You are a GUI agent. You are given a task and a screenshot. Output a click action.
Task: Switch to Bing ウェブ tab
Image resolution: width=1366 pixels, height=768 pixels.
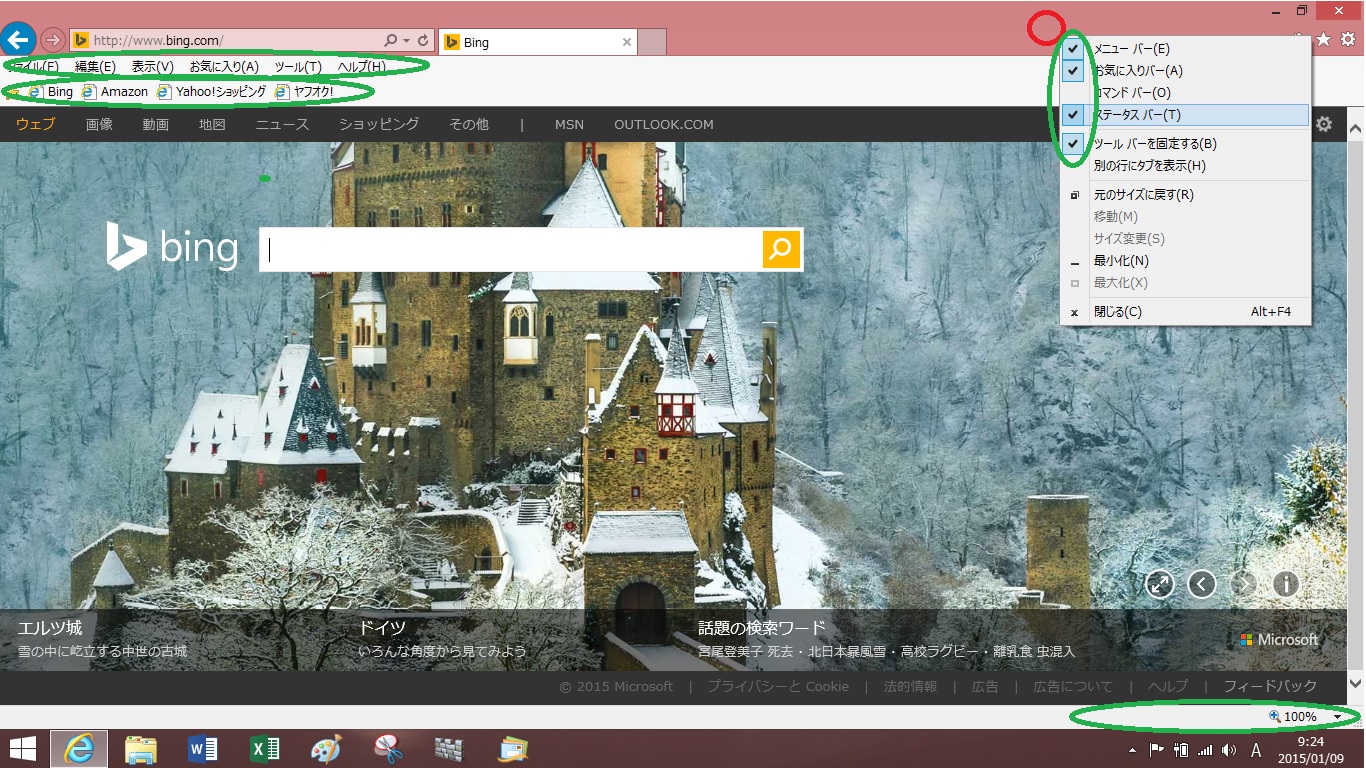[35, 124]
